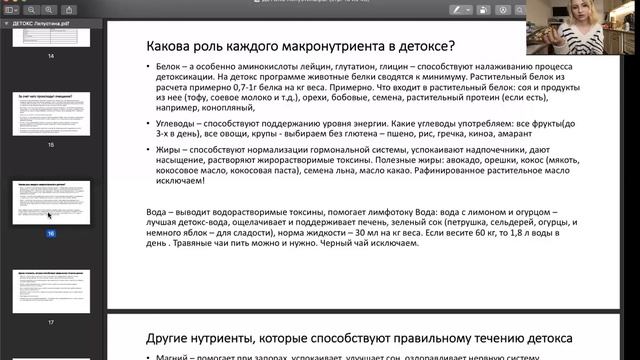640x360 pixels.
Task: Click the rotate page icon
Action: click(x=483, y=10)
